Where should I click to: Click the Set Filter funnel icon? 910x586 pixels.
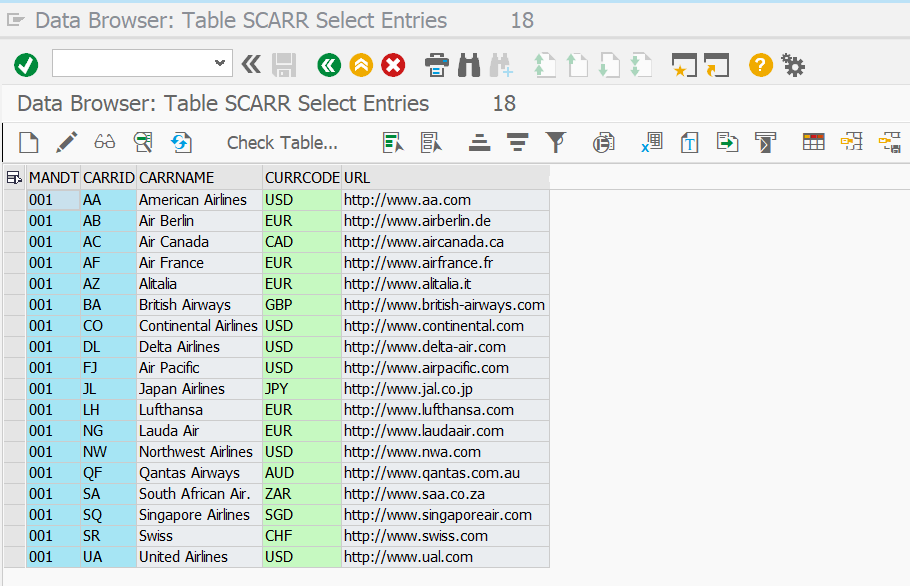[555, 142]
